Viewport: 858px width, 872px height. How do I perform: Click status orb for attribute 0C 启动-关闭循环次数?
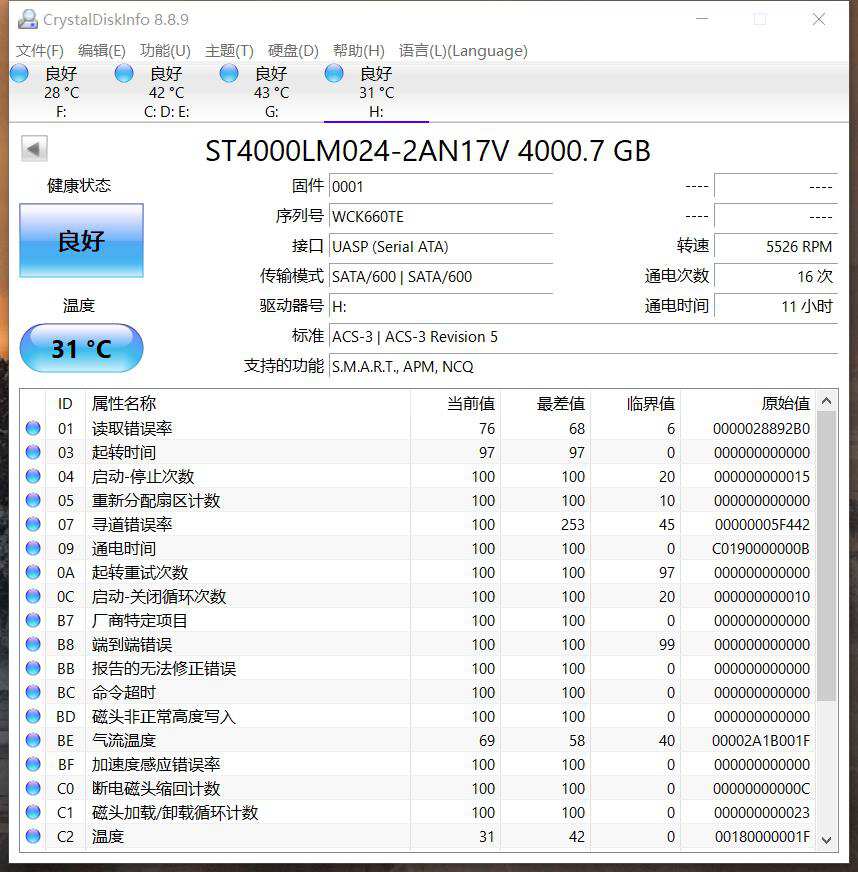33,596
